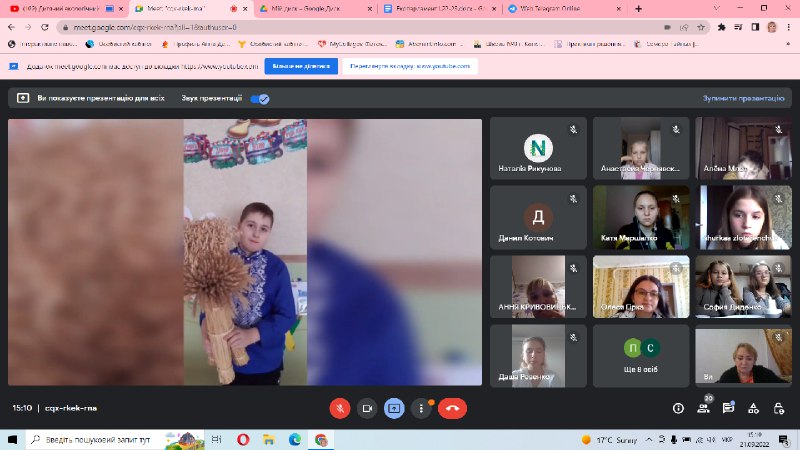
Task: Open the in-call chat messages
Action: 728,408
